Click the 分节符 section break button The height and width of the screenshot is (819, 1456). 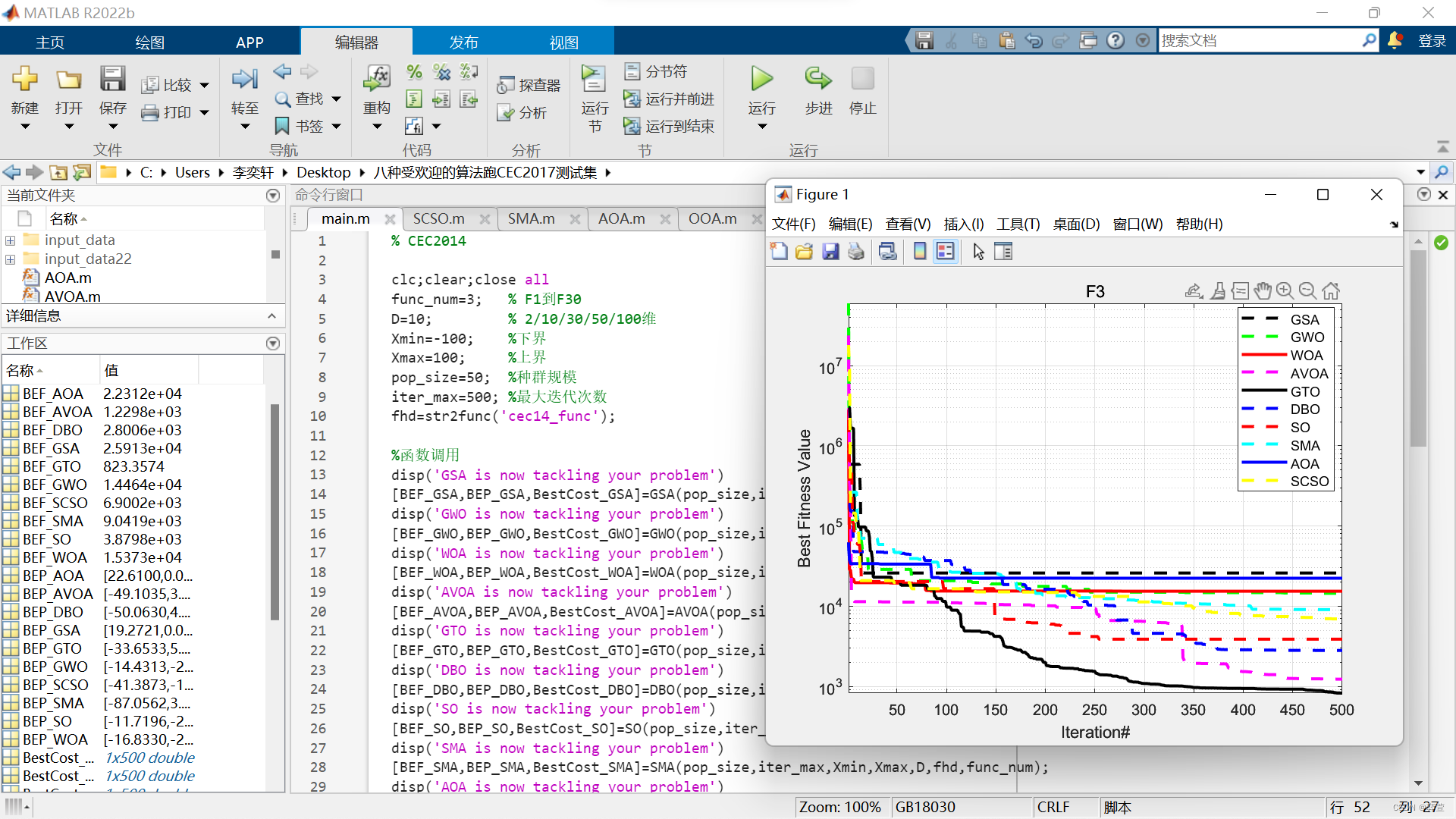(656, 71)
